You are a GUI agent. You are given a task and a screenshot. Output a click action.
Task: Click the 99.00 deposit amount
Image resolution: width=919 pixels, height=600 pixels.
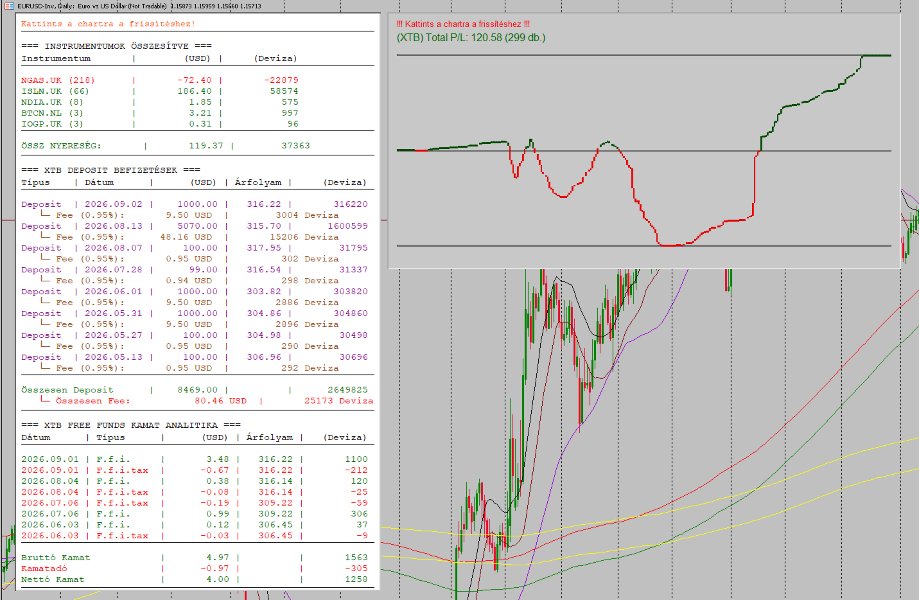[x=203, y=270]
